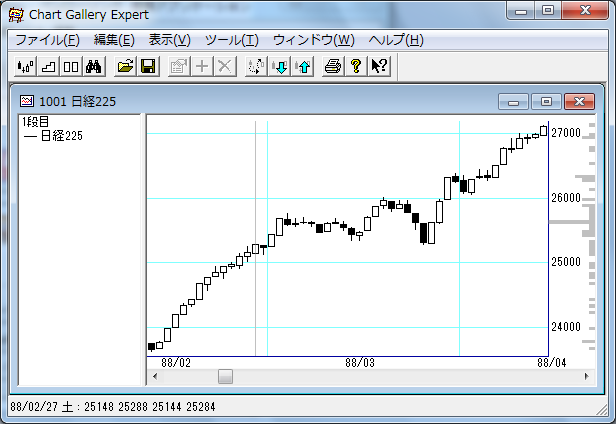
Task: Click the X delete icon
Action: click(225, 66)
